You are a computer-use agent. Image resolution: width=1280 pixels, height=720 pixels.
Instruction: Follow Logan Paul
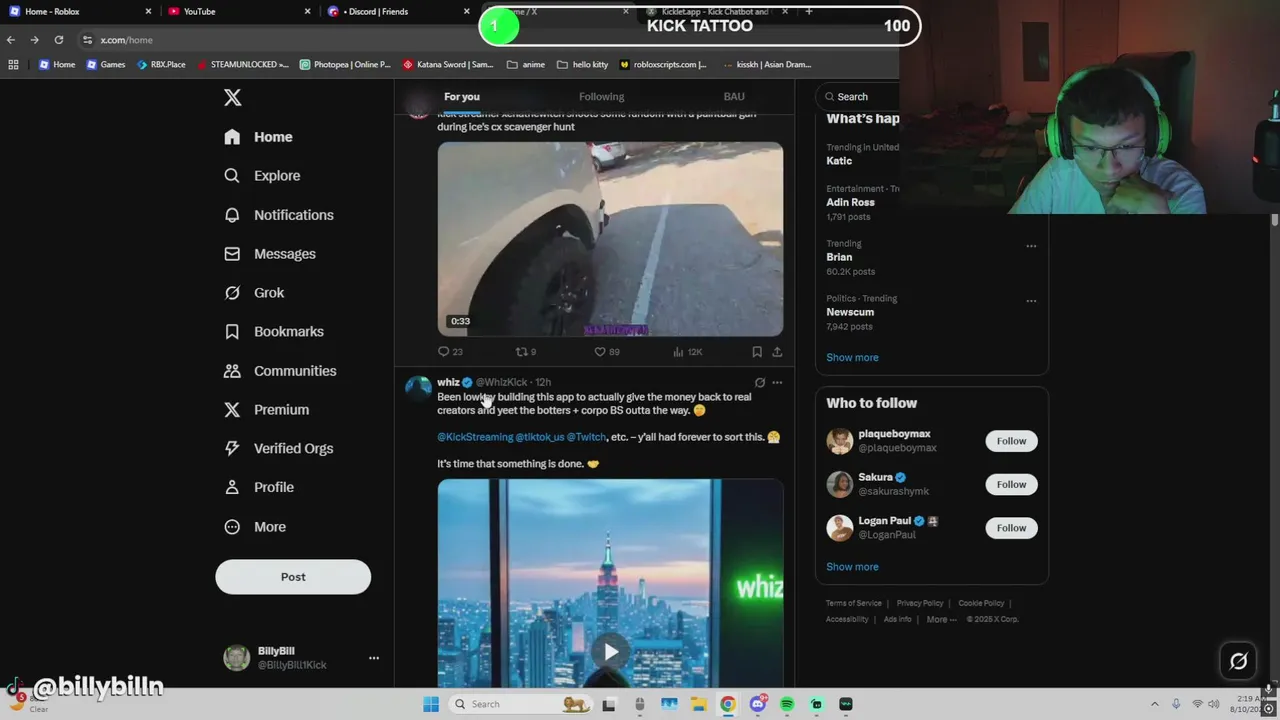(1011, 528)
